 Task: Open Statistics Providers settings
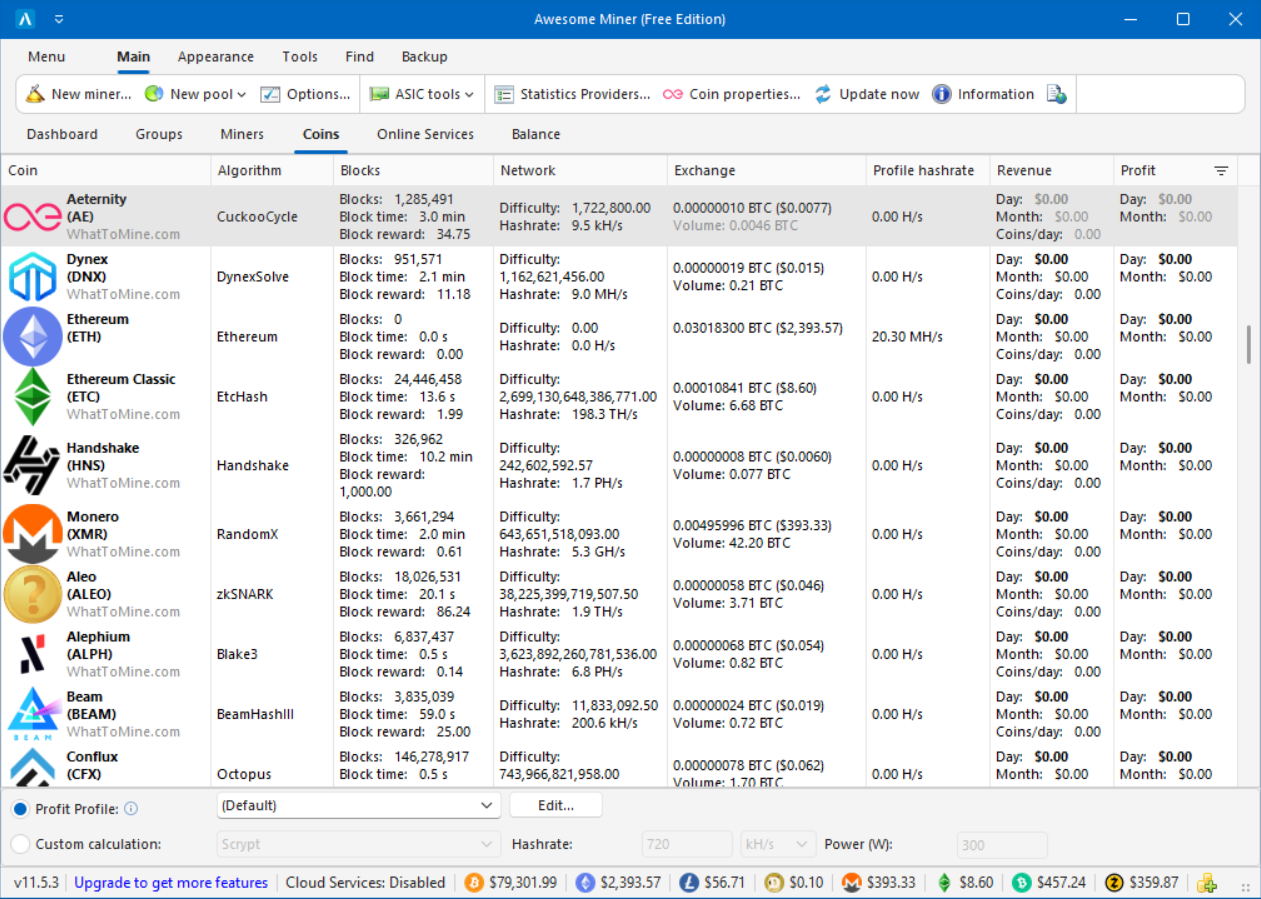(x=572, y=94)
